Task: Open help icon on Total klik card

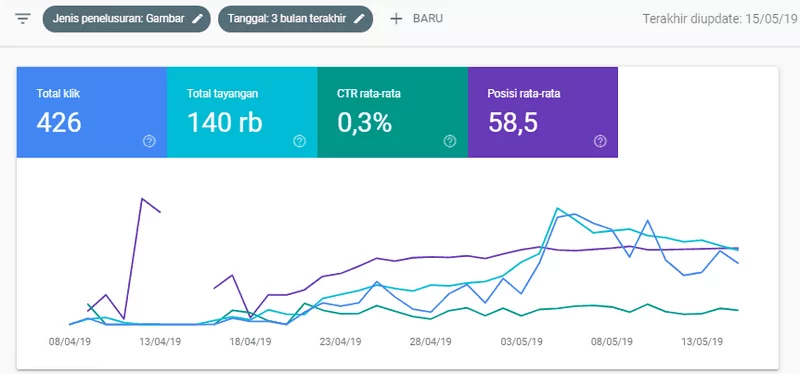Action: pyautogui.click(x=149, y=141)
